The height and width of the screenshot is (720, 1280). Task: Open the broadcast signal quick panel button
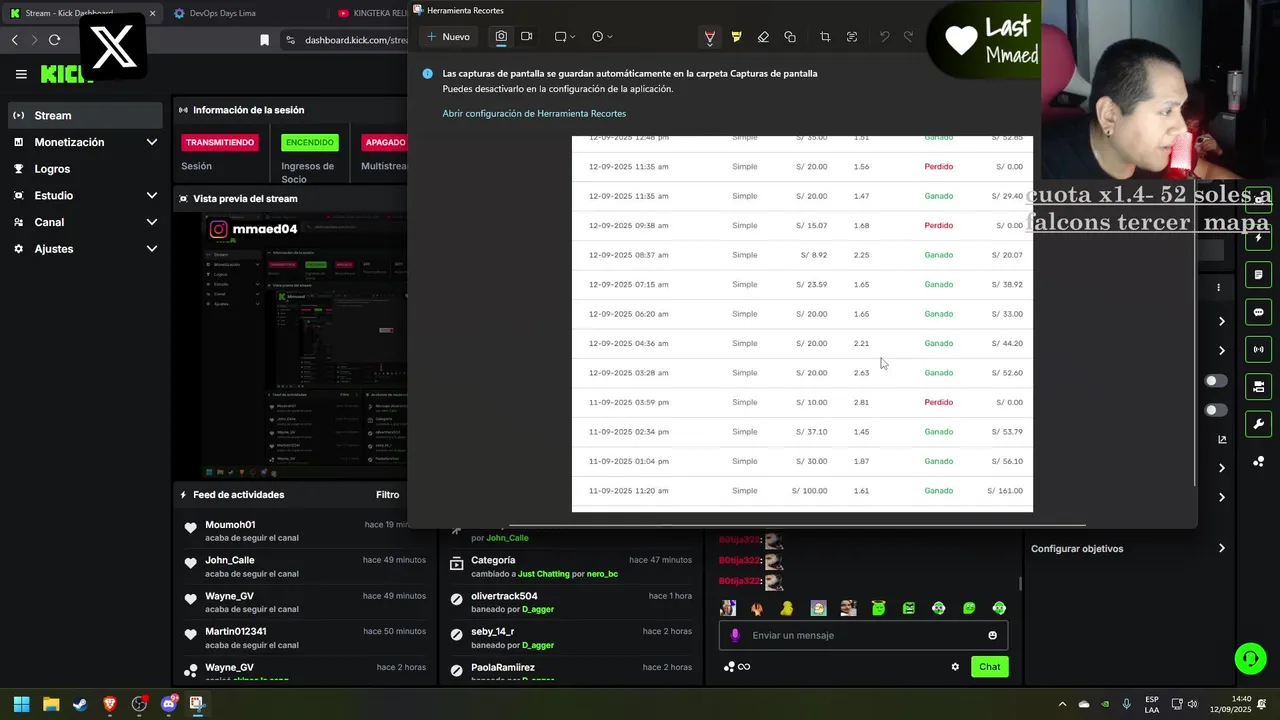1258,349
